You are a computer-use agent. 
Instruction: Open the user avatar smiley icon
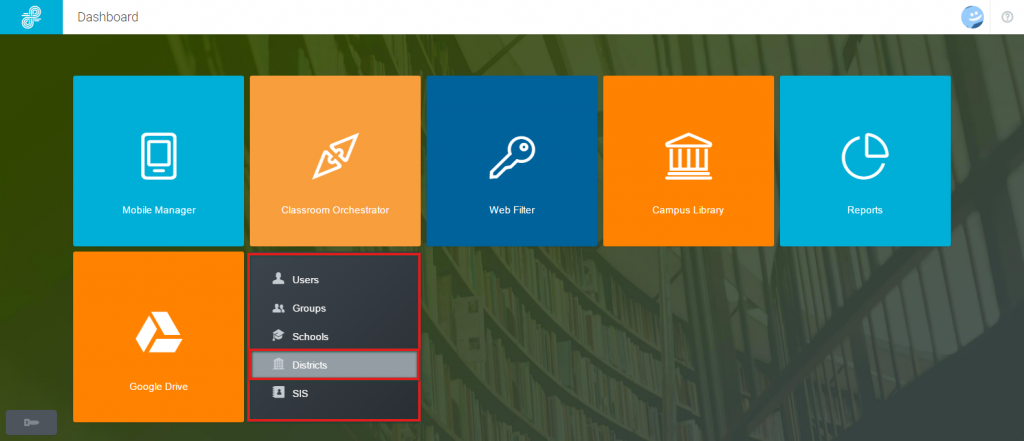tap(972, 17)
